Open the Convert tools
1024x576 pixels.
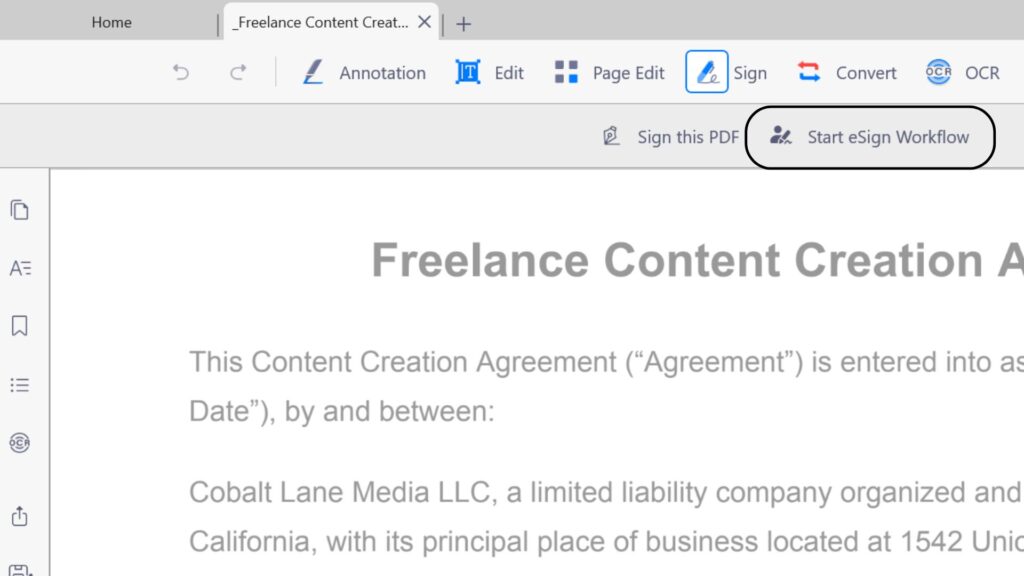tap(847, 72)
